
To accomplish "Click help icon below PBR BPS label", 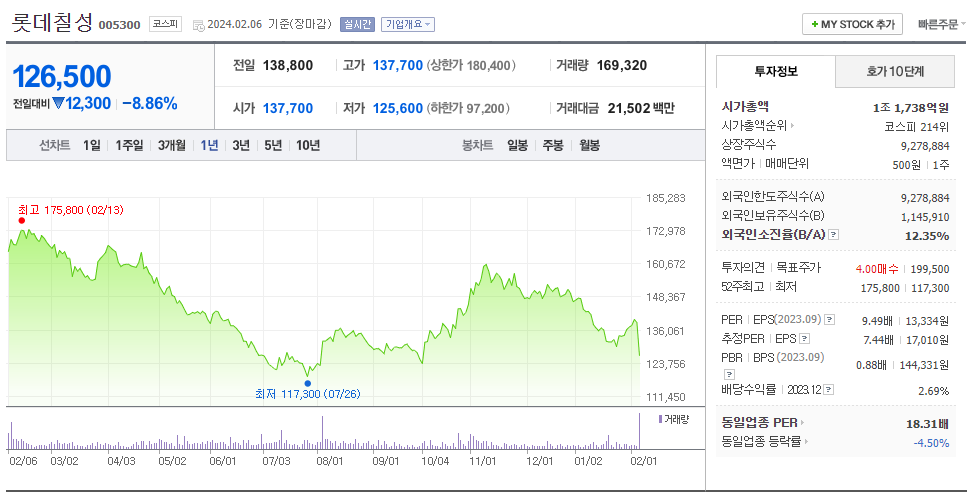I will point(729,374).
